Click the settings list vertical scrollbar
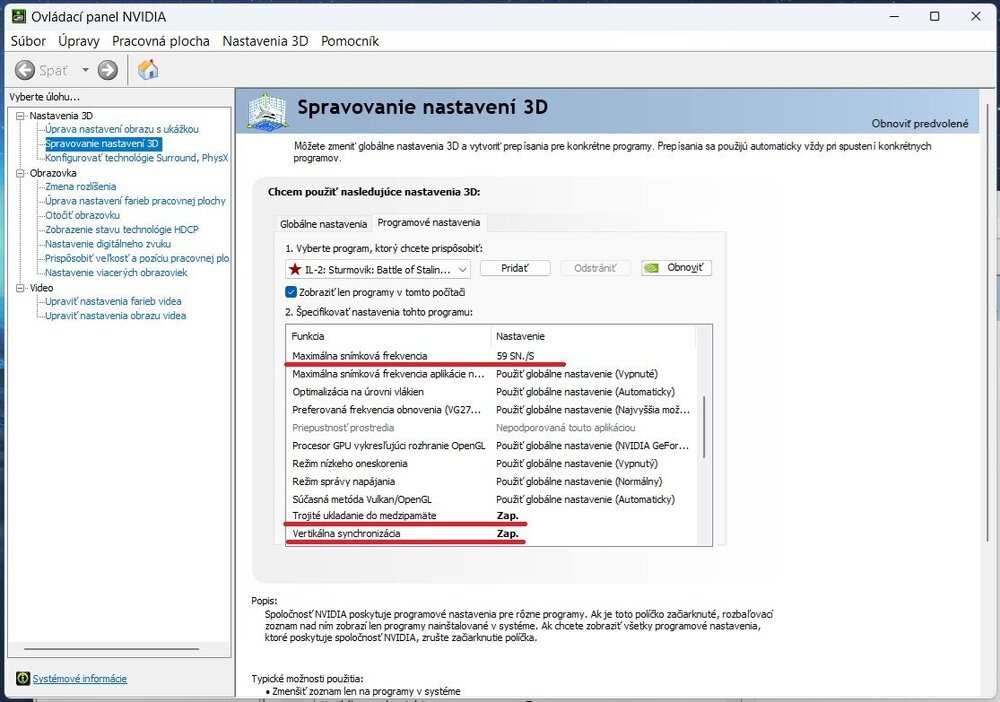This screenshot has width=1000, height=702. [x=705, y=425]
